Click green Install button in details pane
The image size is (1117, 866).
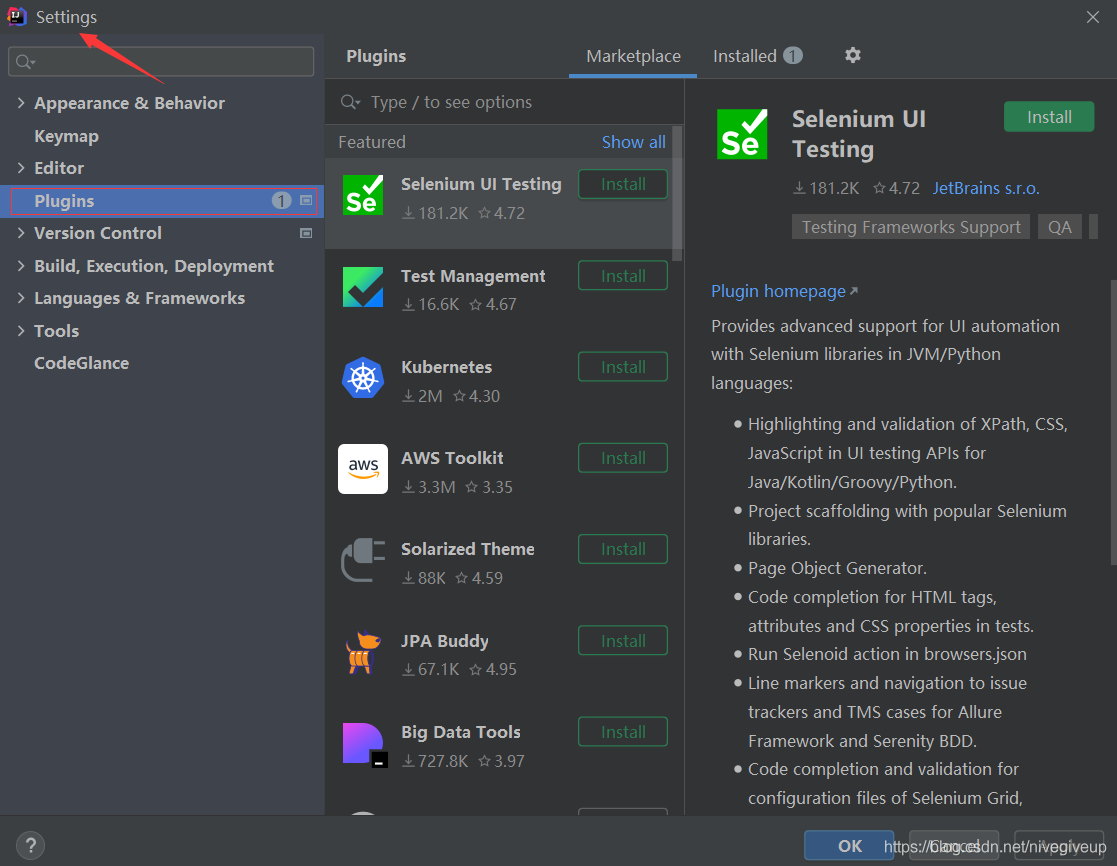(x=1049, y=117)
